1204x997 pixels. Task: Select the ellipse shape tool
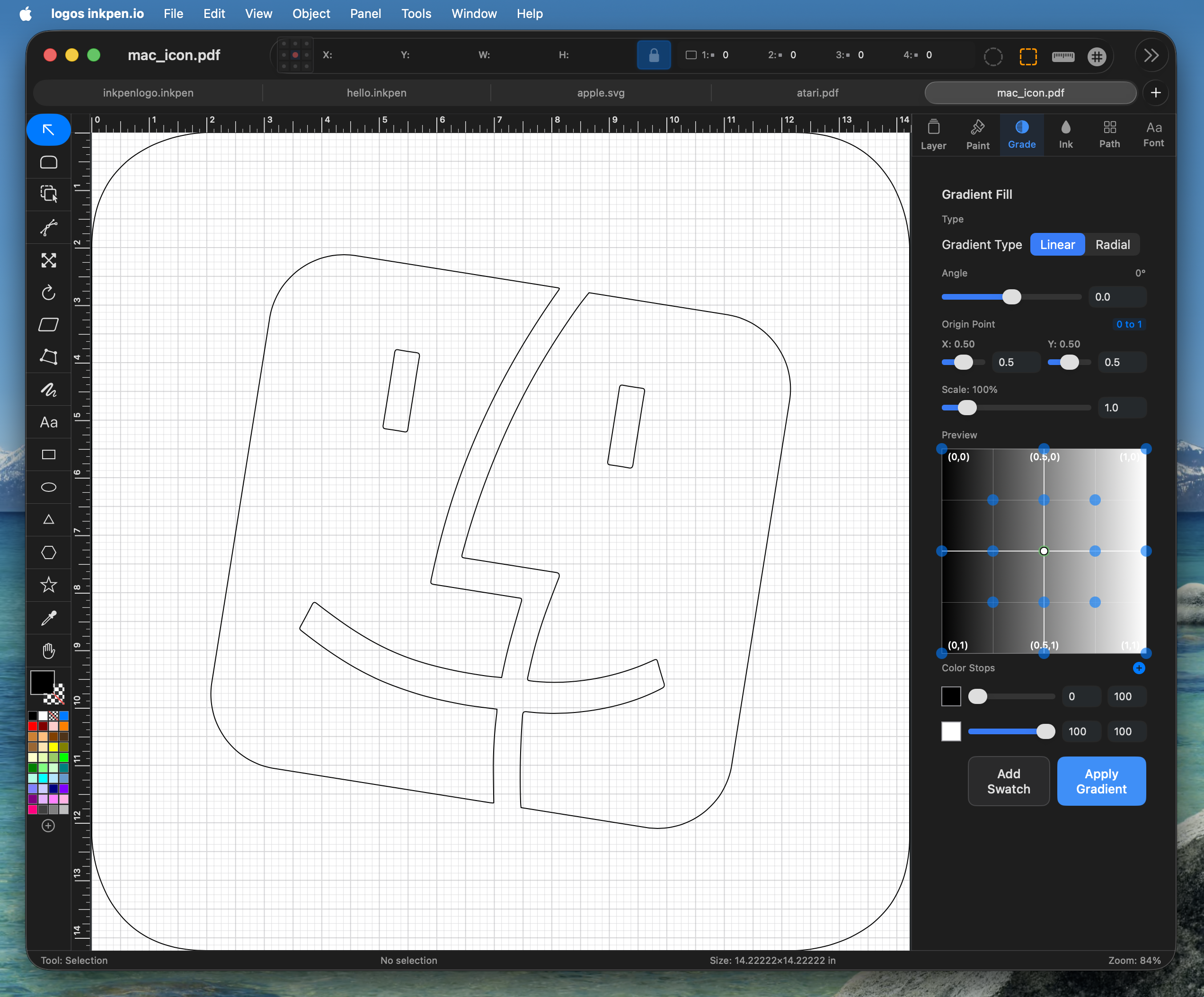pos(49,488)
